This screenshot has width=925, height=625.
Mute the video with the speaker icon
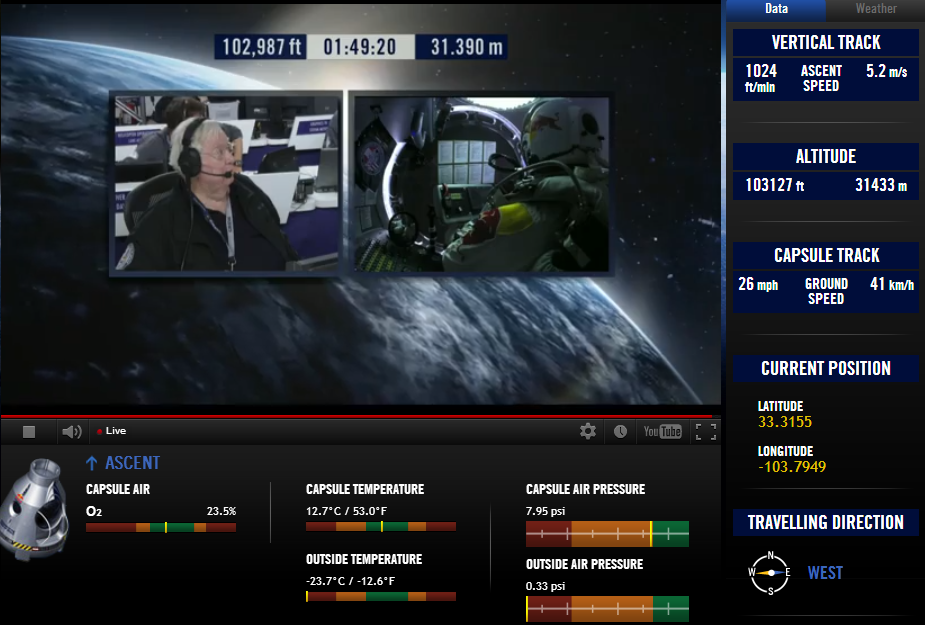(x=71, y=432)
